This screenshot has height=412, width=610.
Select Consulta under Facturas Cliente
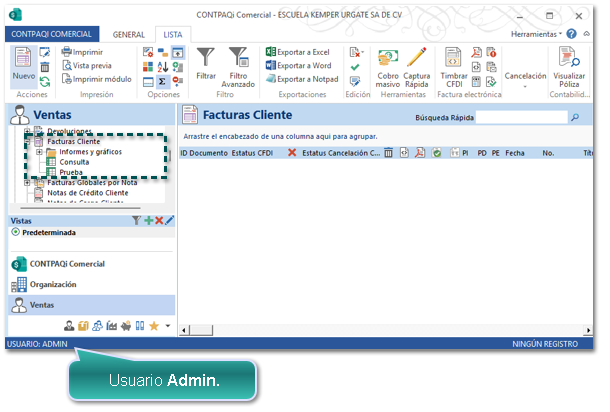click(x=74, y=162)
